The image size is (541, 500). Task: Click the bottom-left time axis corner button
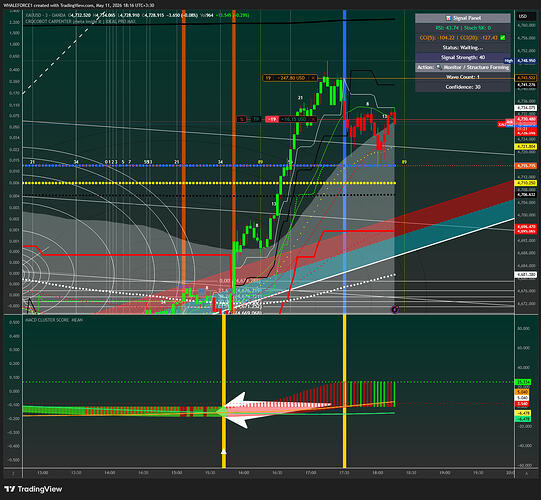[13, 473]
